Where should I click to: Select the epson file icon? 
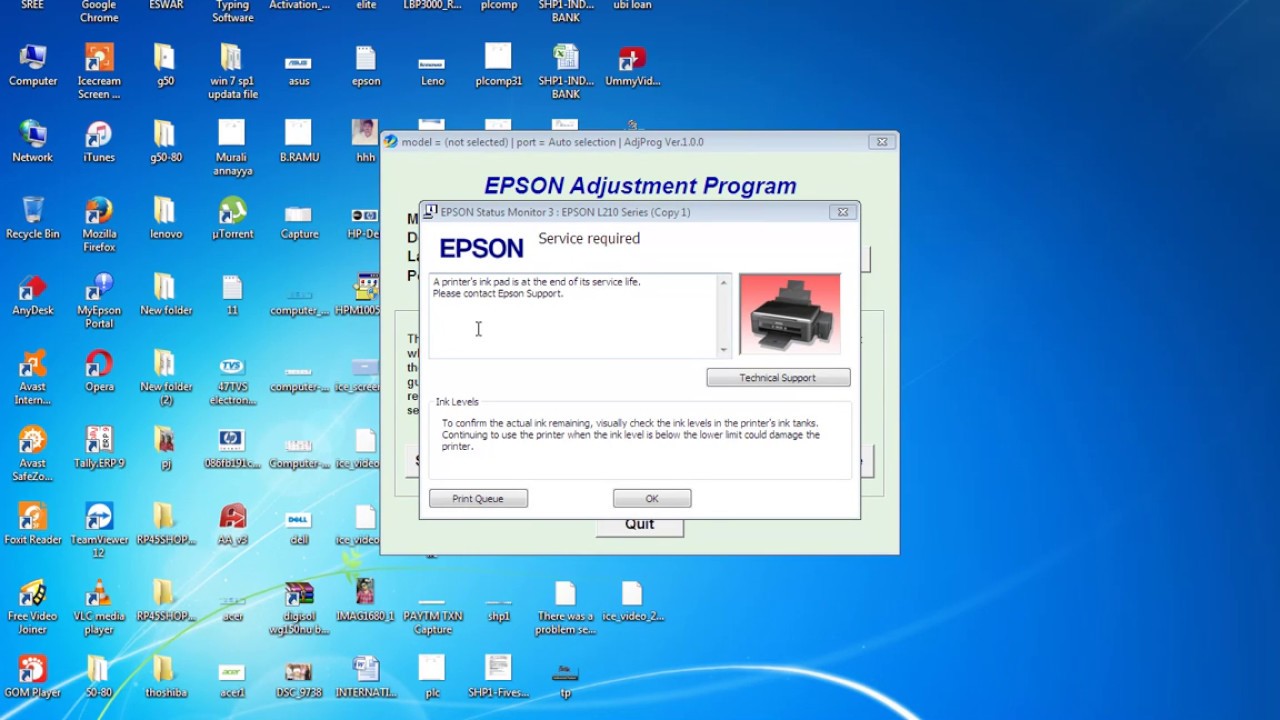(x=365, y=66)
